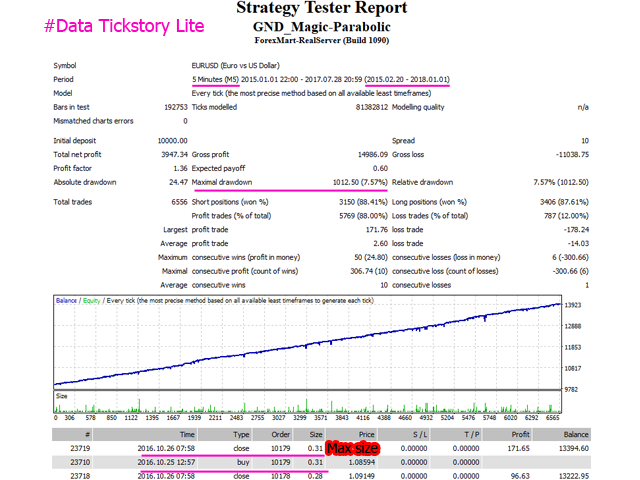Click the Expected payoff value 0.60
This screenshot has width=640, height=480.
point(380,168)
